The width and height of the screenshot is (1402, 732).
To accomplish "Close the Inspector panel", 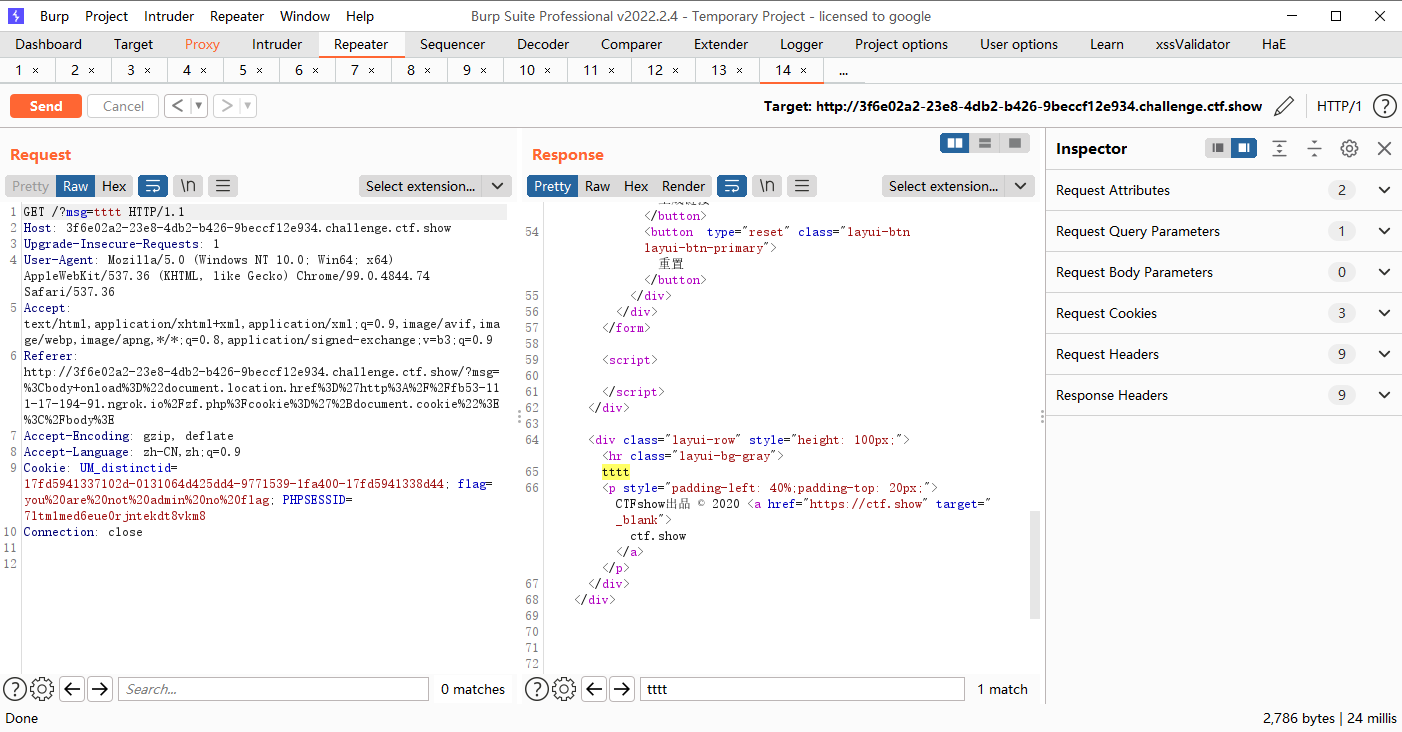I will (1384, 148).
